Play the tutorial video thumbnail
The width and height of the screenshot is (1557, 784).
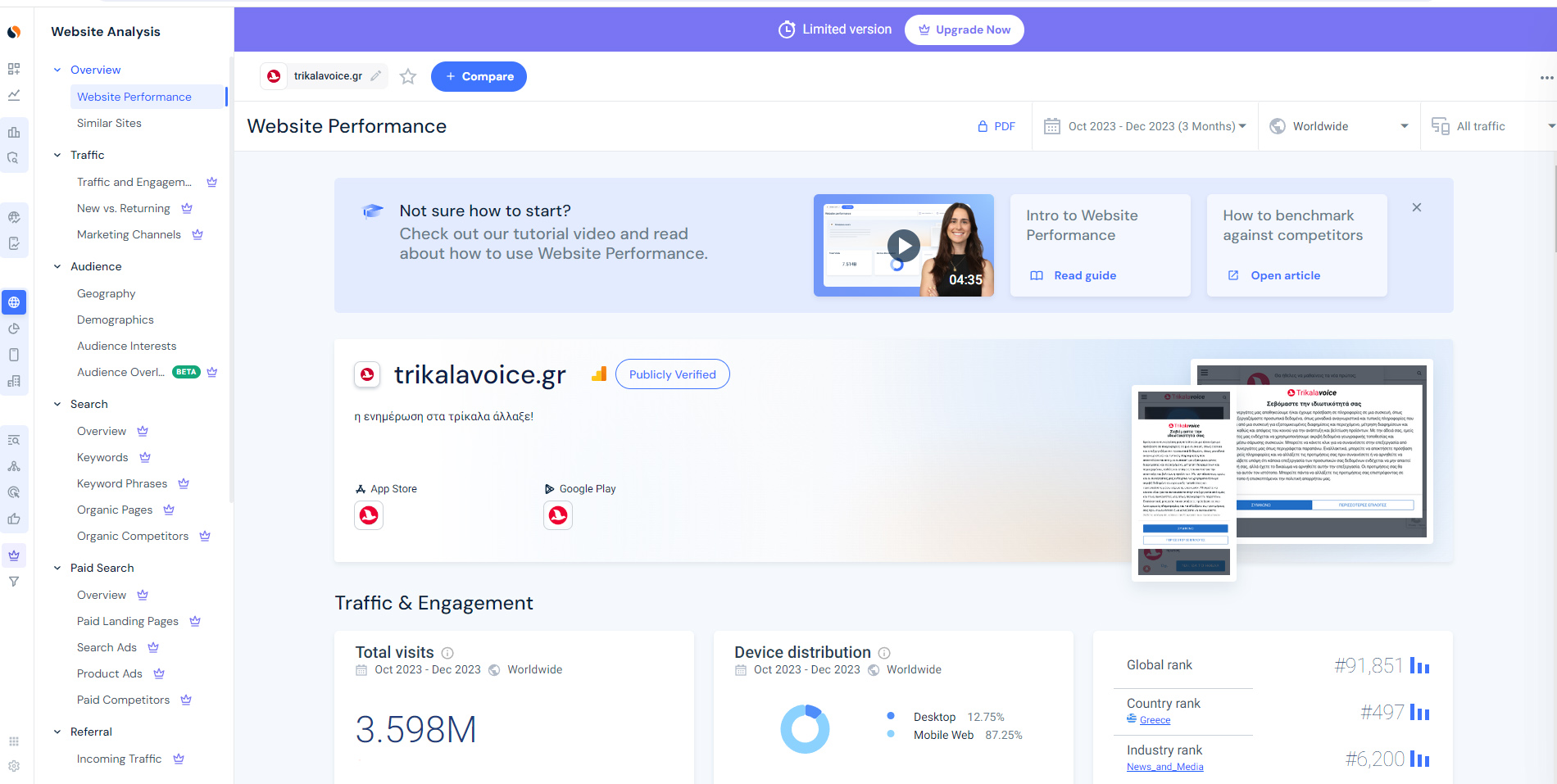[x=903, y=245]
